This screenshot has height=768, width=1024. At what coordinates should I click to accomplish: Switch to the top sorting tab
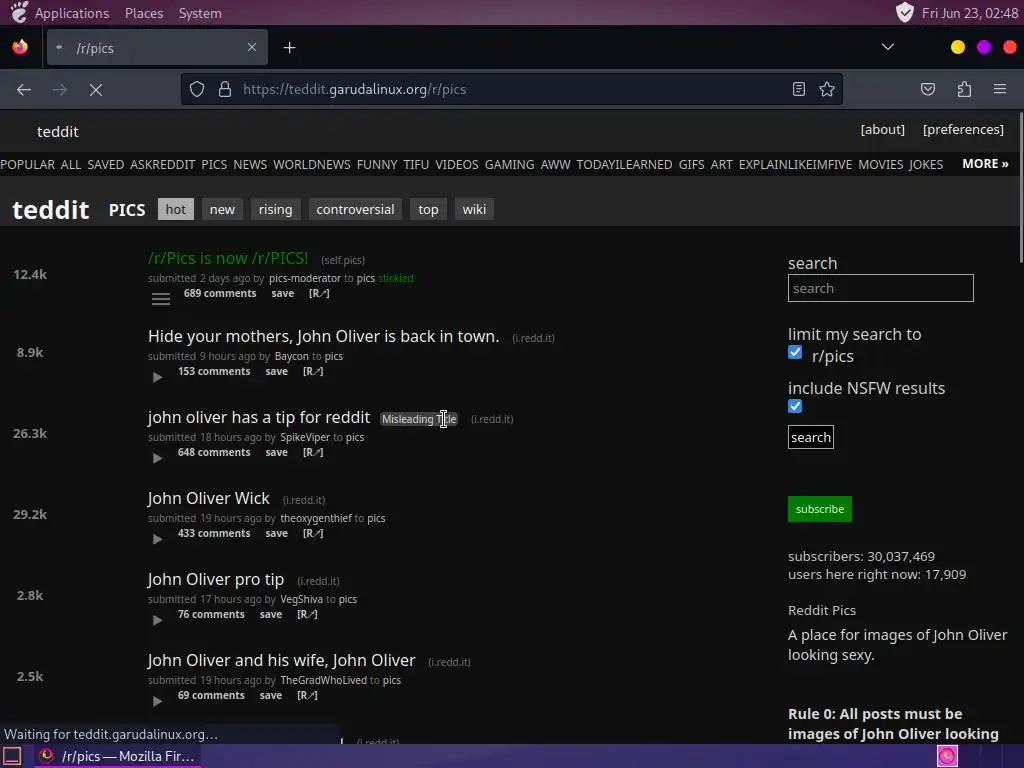428,209
